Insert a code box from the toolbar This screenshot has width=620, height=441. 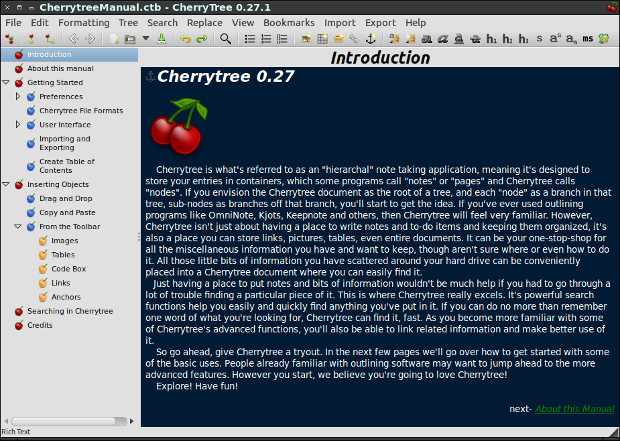[x=338, y=39]
